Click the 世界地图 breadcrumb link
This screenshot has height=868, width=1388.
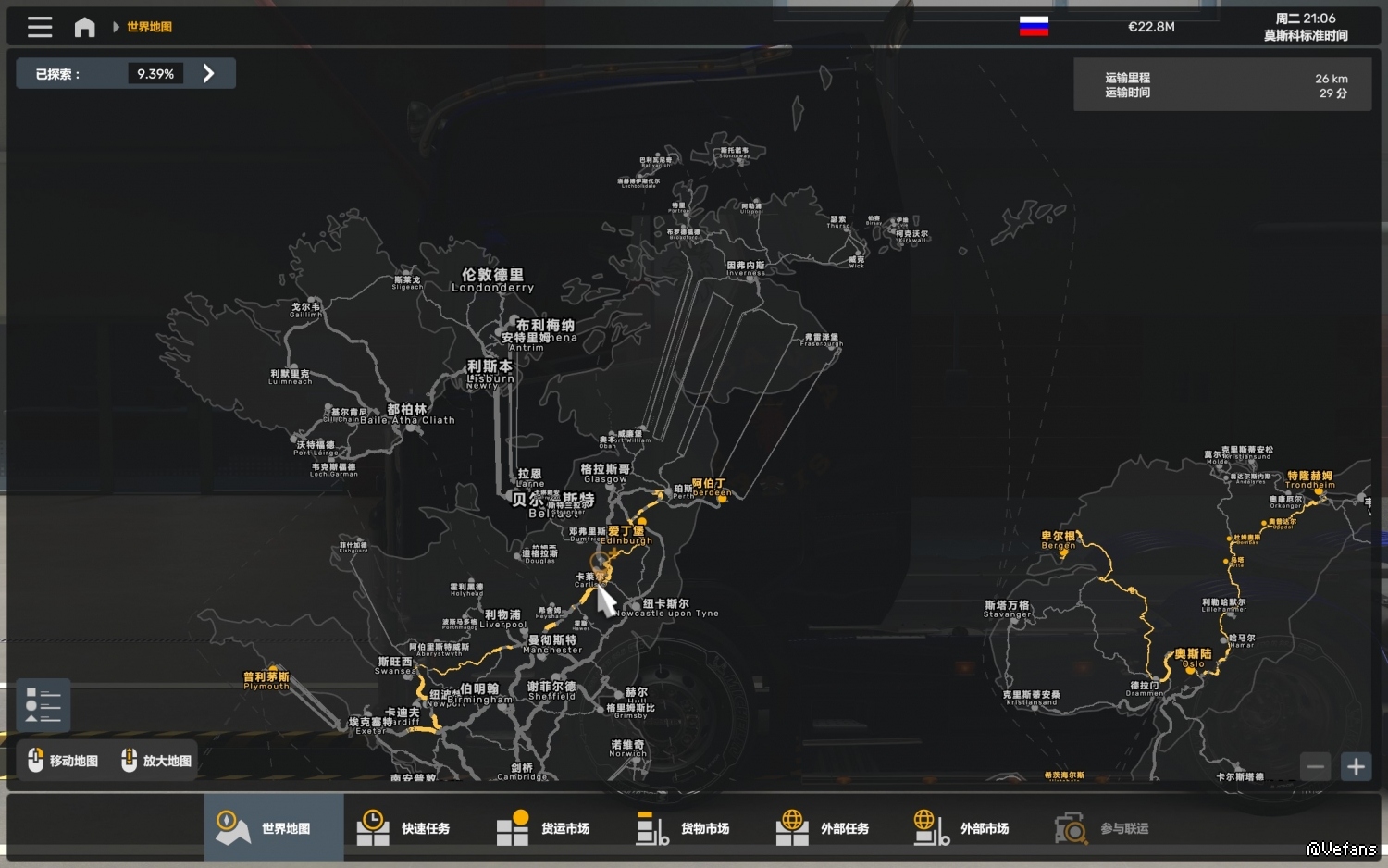pyautogui.click(x=149, y=27)
